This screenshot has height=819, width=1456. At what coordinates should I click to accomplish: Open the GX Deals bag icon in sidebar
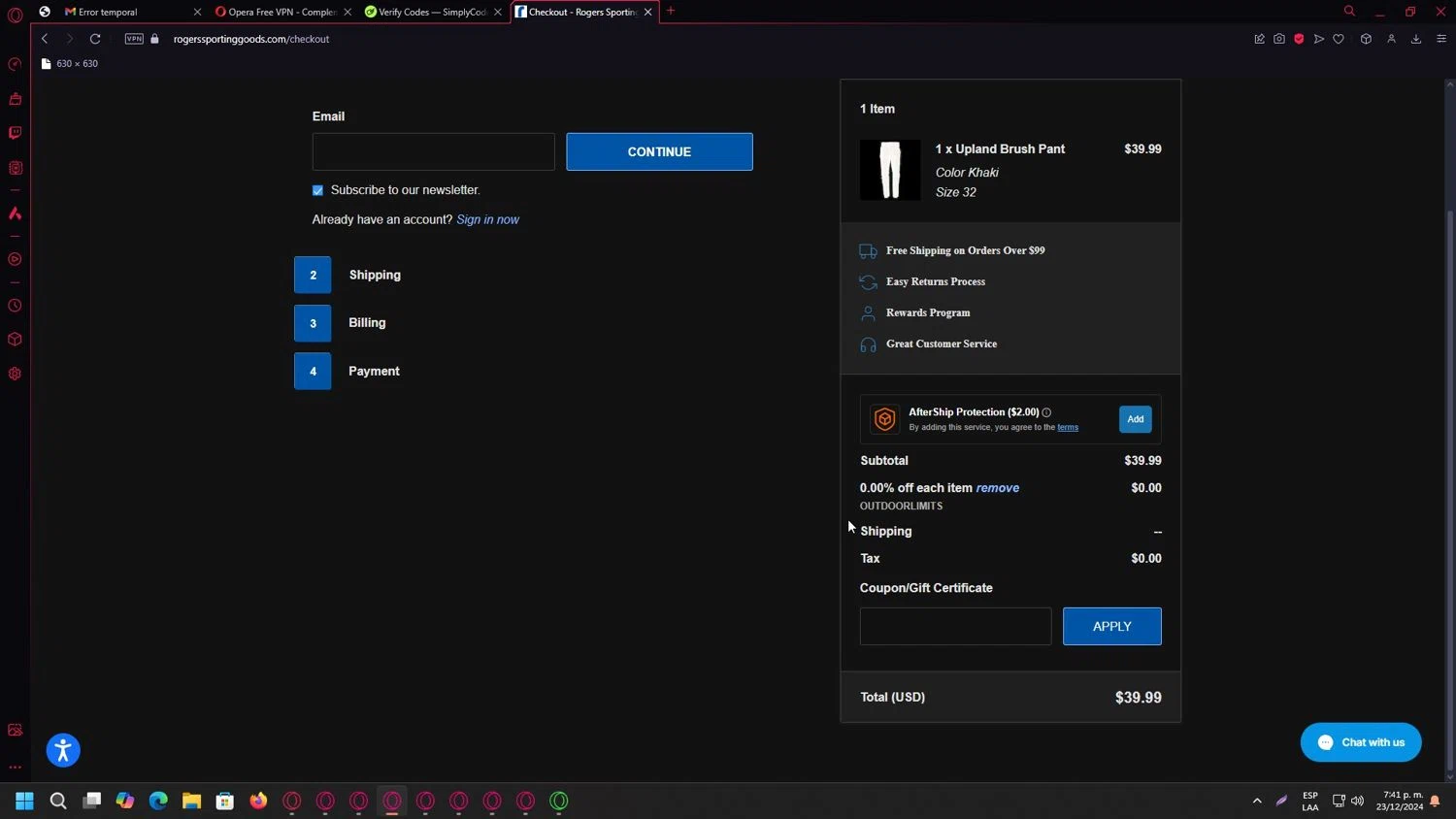15,99
